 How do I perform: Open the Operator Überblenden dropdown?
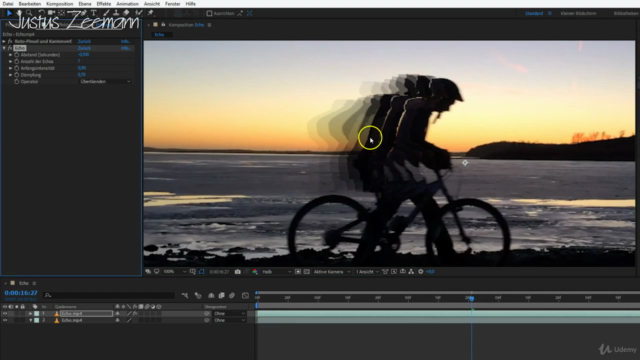coord(105,82)
